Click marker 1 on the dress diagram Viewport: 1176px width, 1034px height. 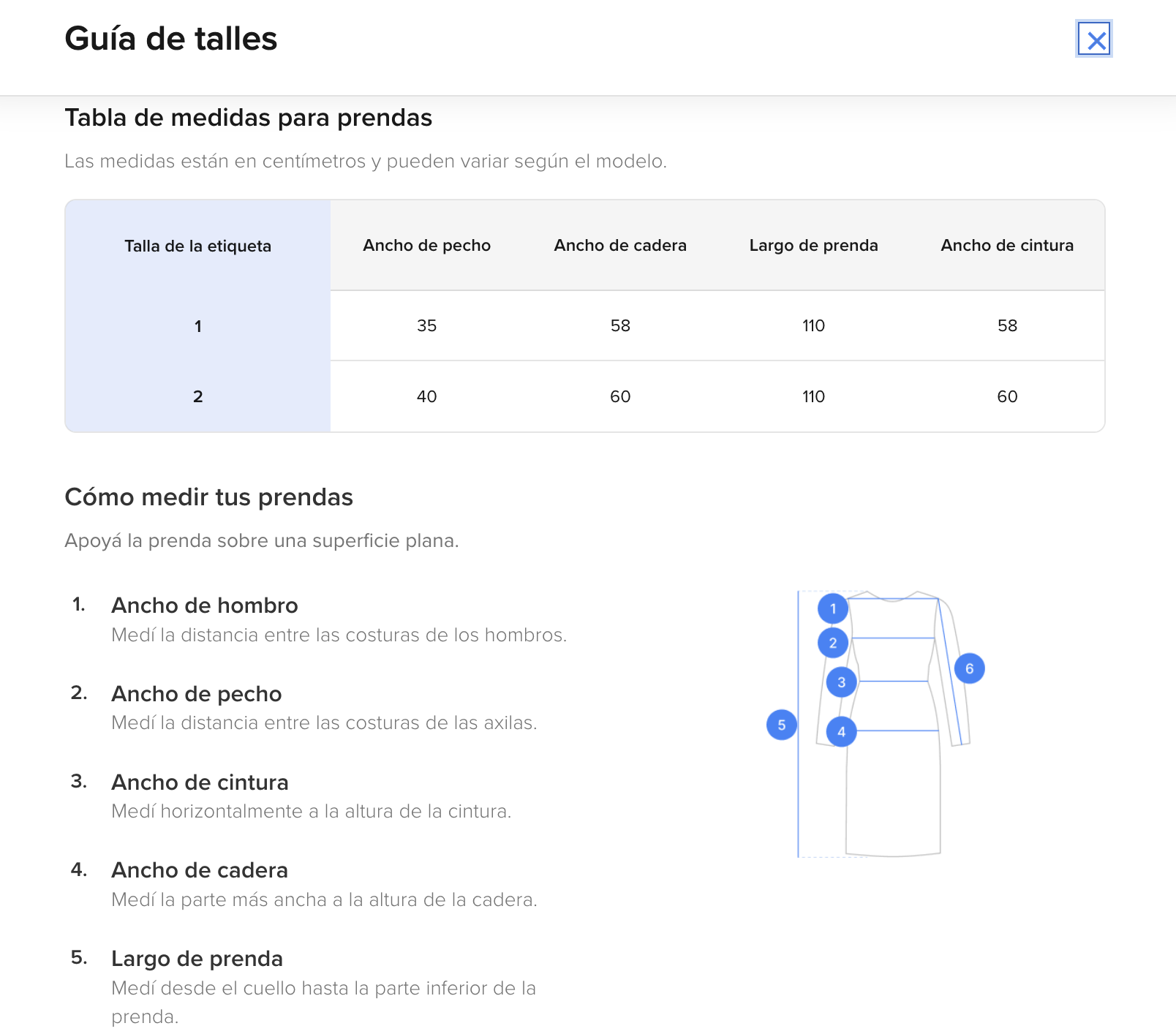(x=833, y=608)
